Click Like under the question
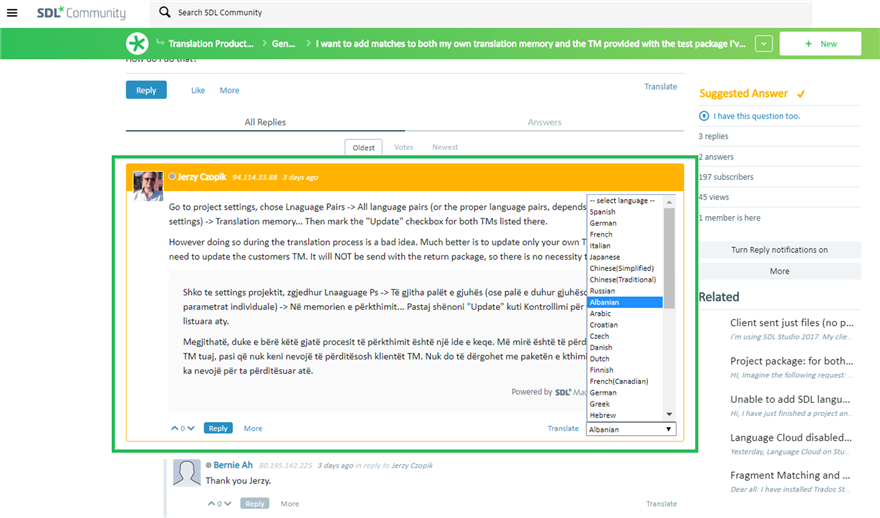Screen dimensions: 880x518 [198, 90]
